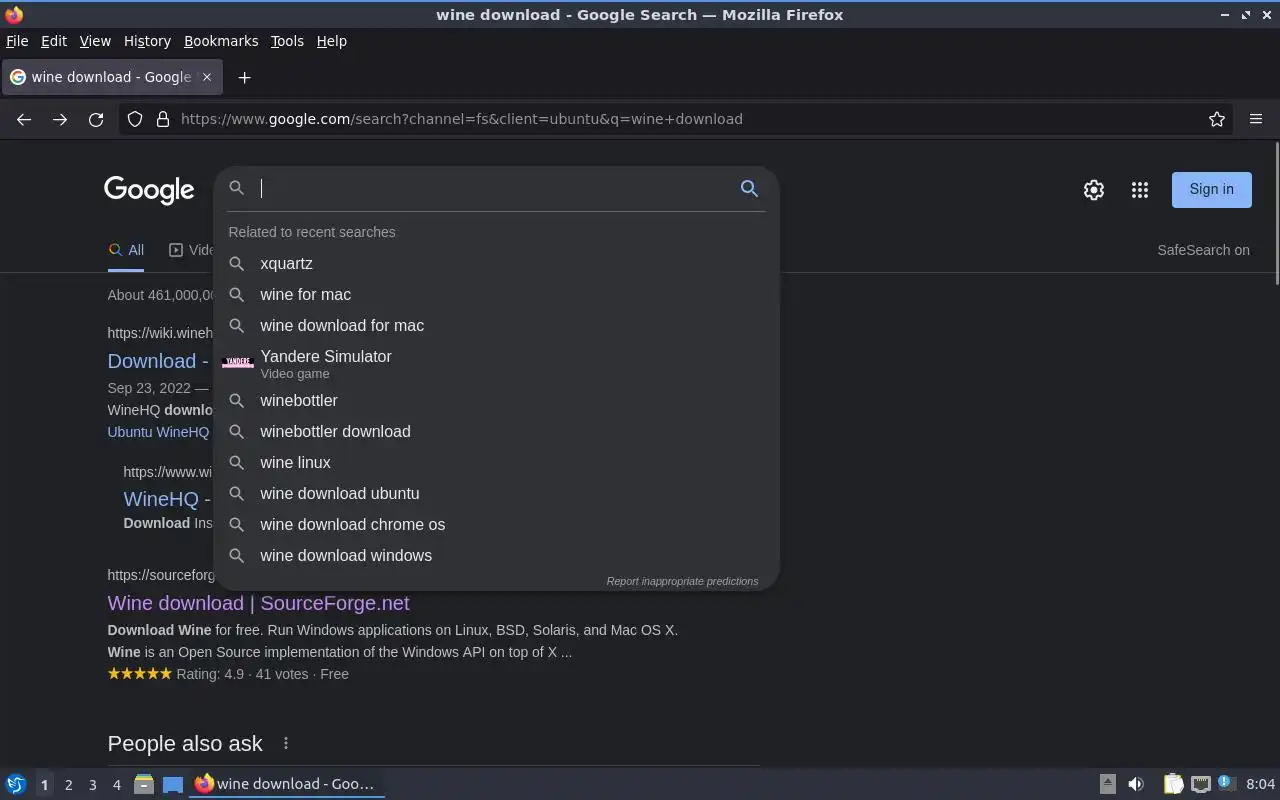Switch to workspace 4

116,785
